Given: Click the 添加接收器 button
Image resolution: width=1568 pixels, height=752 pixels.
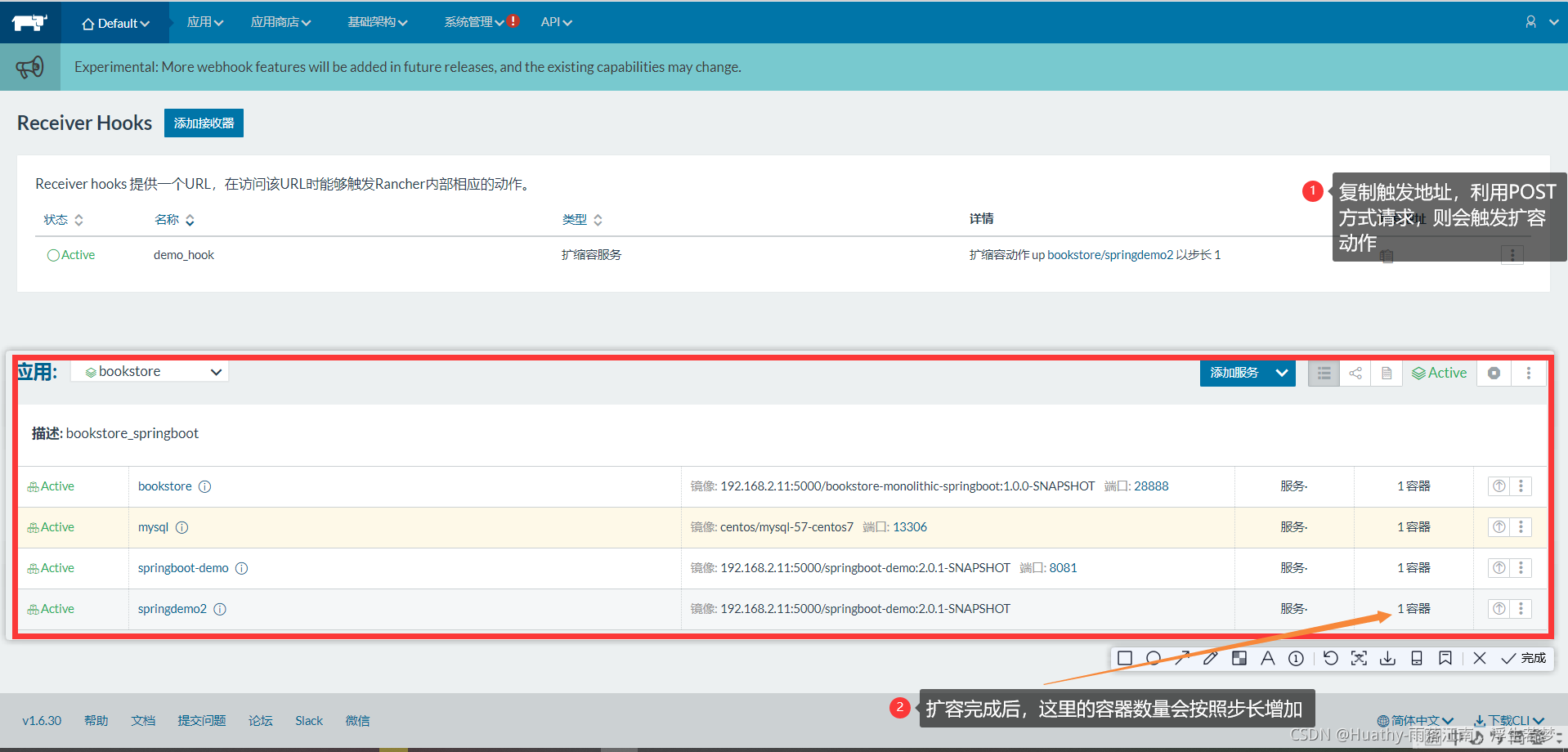Looking at the screenshot, I should (x=204, y=123).
